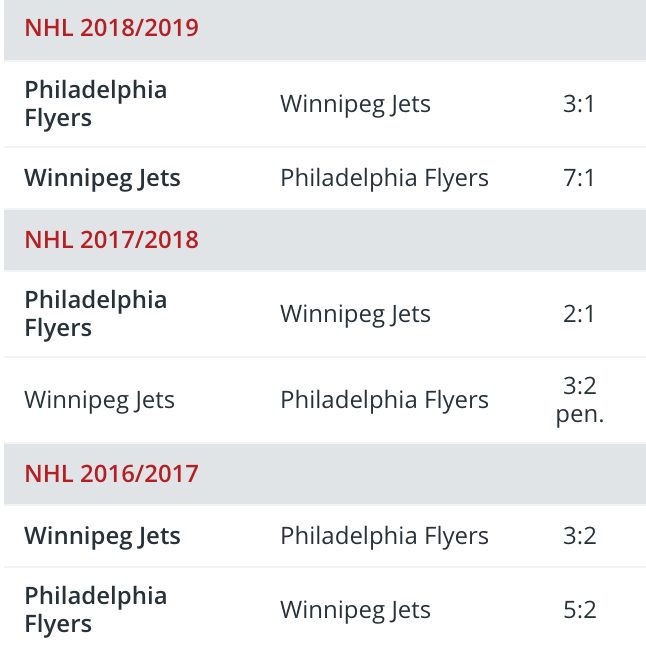The width and height of the screenshot is (646, 652).
Task: Open the NHL 2017/2018 season heading
Action: [x=112, y=240]
